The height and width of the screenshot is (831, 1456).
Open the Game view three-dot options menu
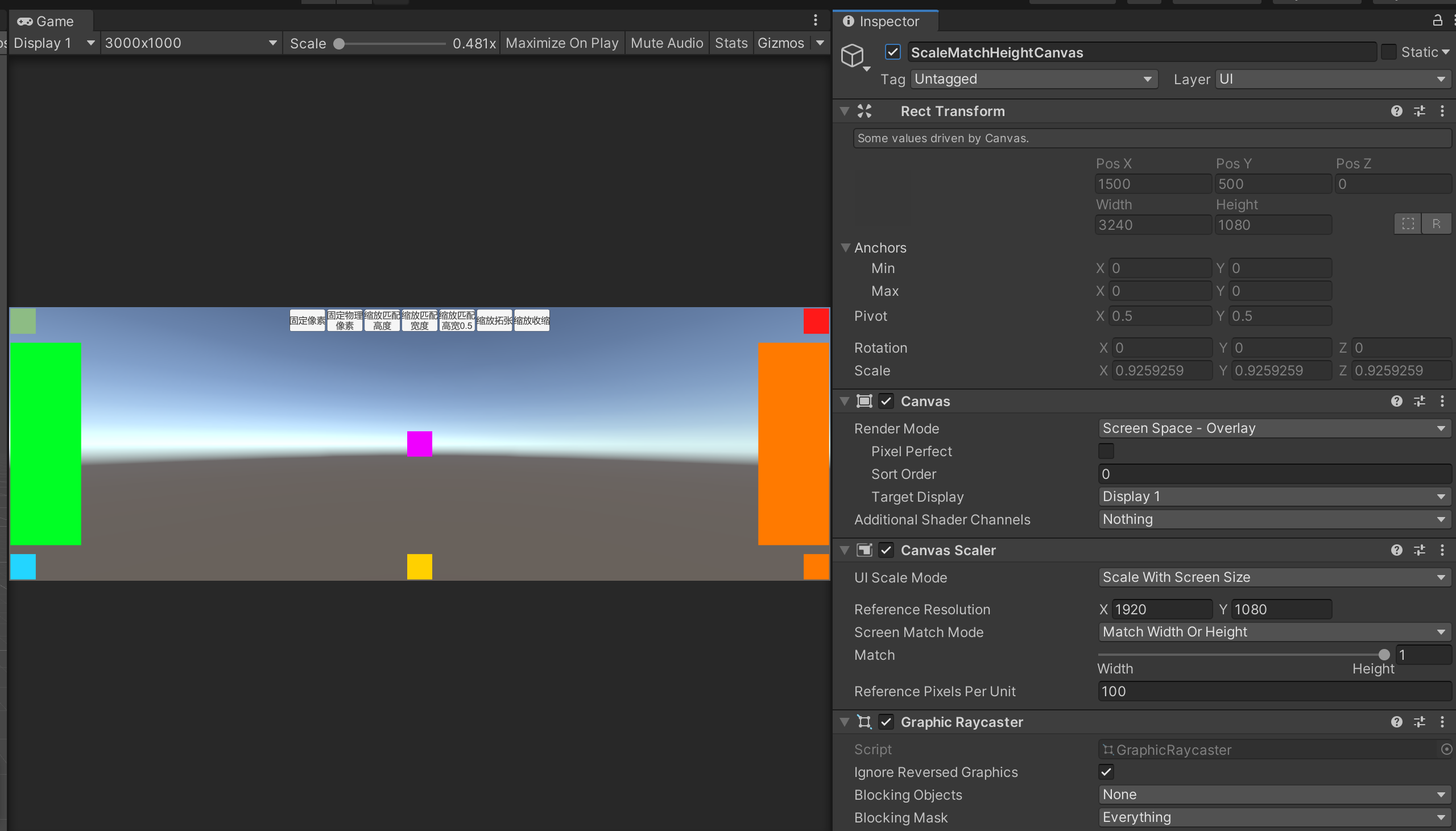coord(815,20)
